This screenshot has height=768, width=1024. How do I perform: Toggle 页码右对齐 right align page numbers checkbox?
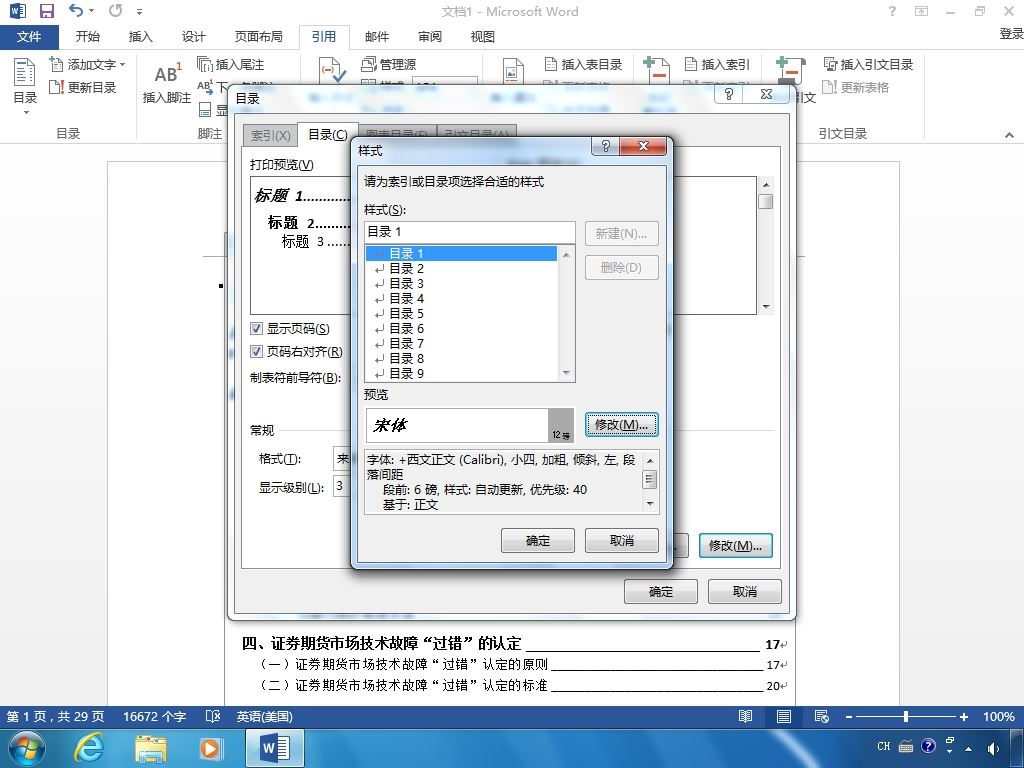(x=257, y=351)
